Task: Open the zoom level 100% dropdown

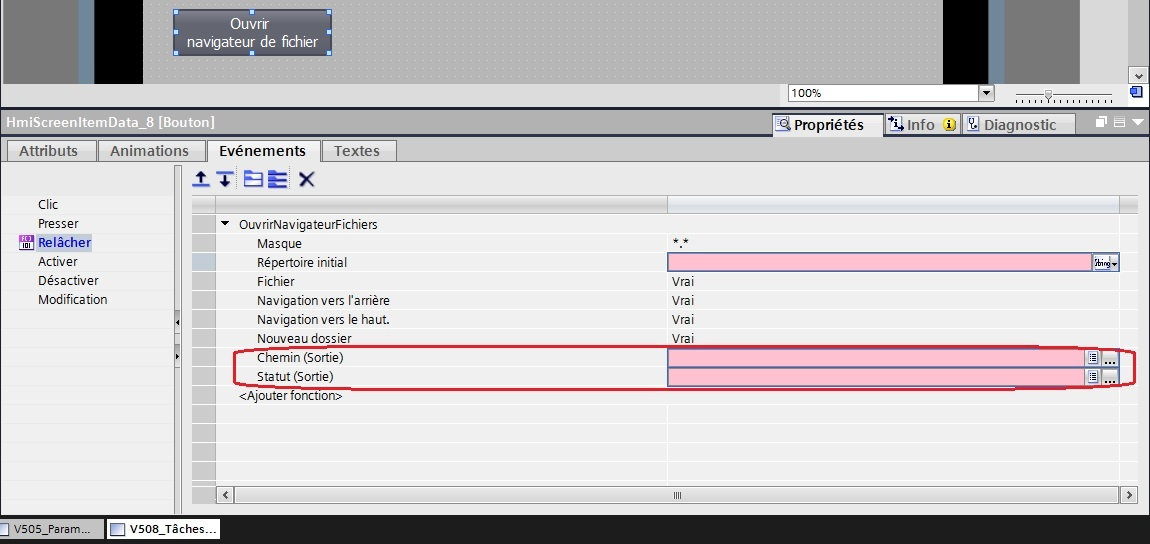Action: coord(986,93)
